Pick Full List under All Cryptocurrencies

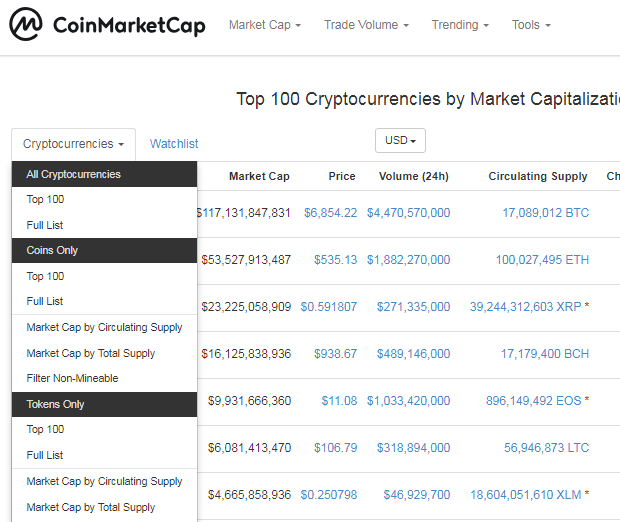tap(45, 225)
